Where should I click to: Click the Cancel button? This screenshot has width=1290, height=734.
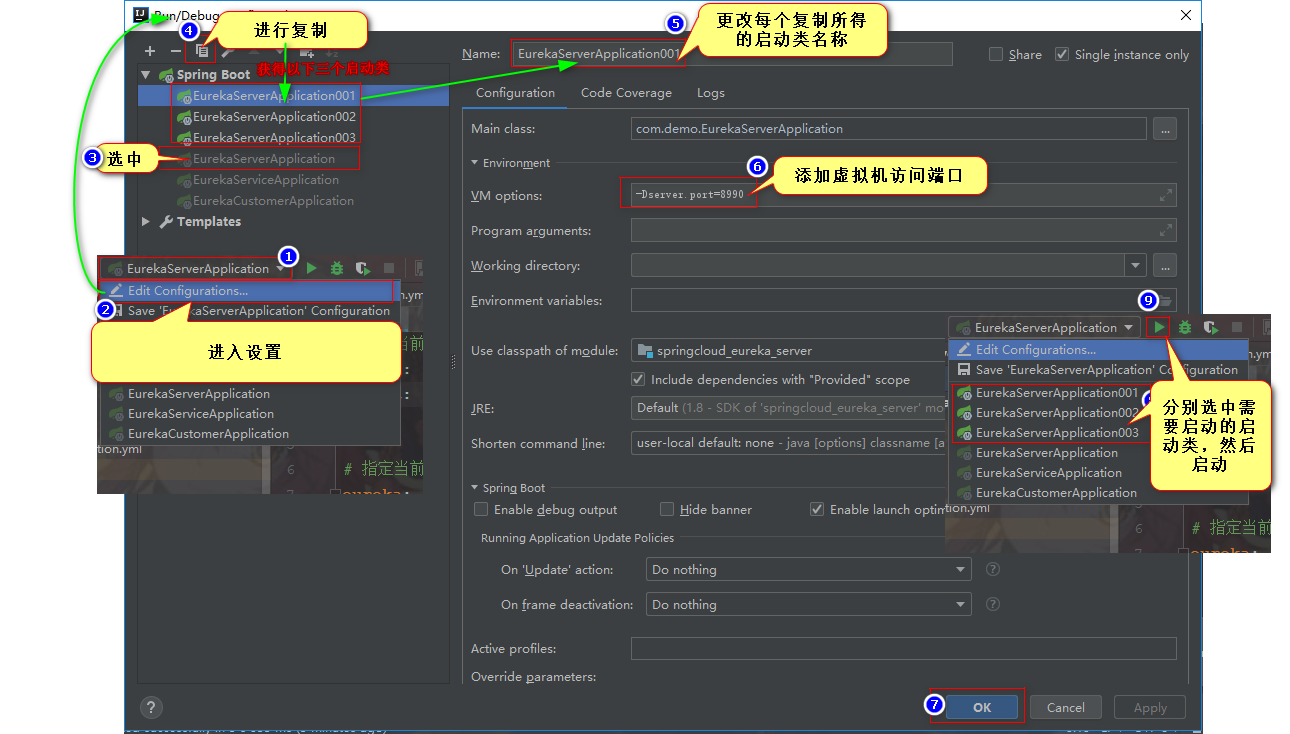coord(1065,707)
